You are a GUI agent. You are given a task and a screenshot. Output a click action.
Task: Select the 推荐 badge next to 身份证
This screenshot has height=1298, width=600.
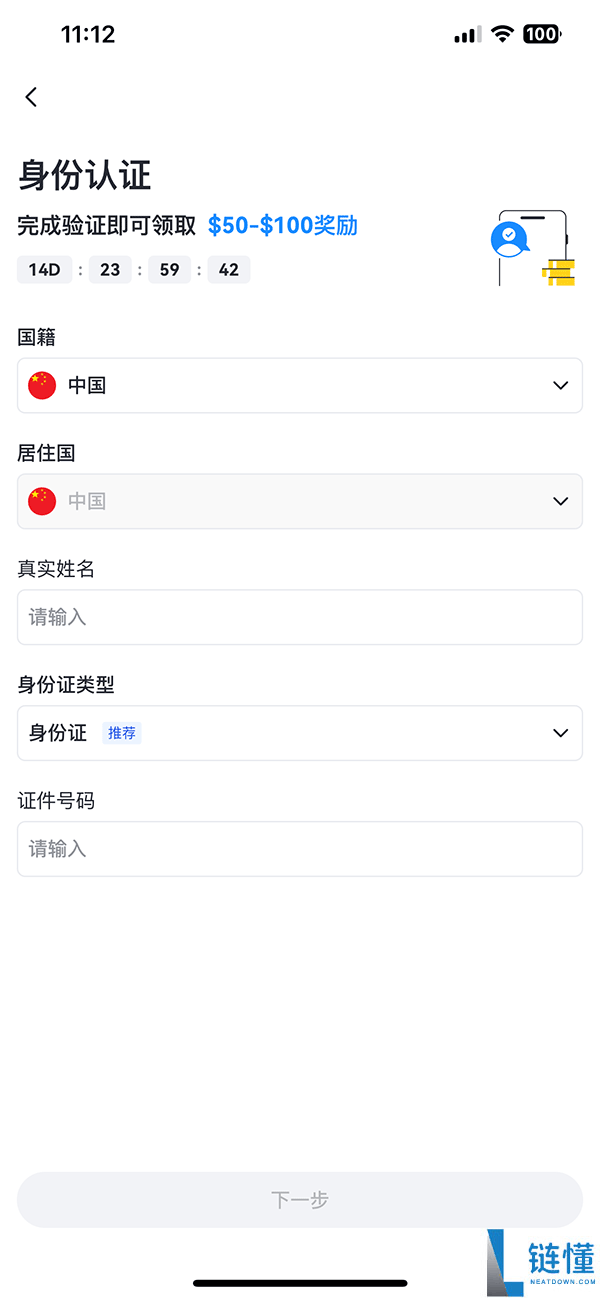[121, 733]
